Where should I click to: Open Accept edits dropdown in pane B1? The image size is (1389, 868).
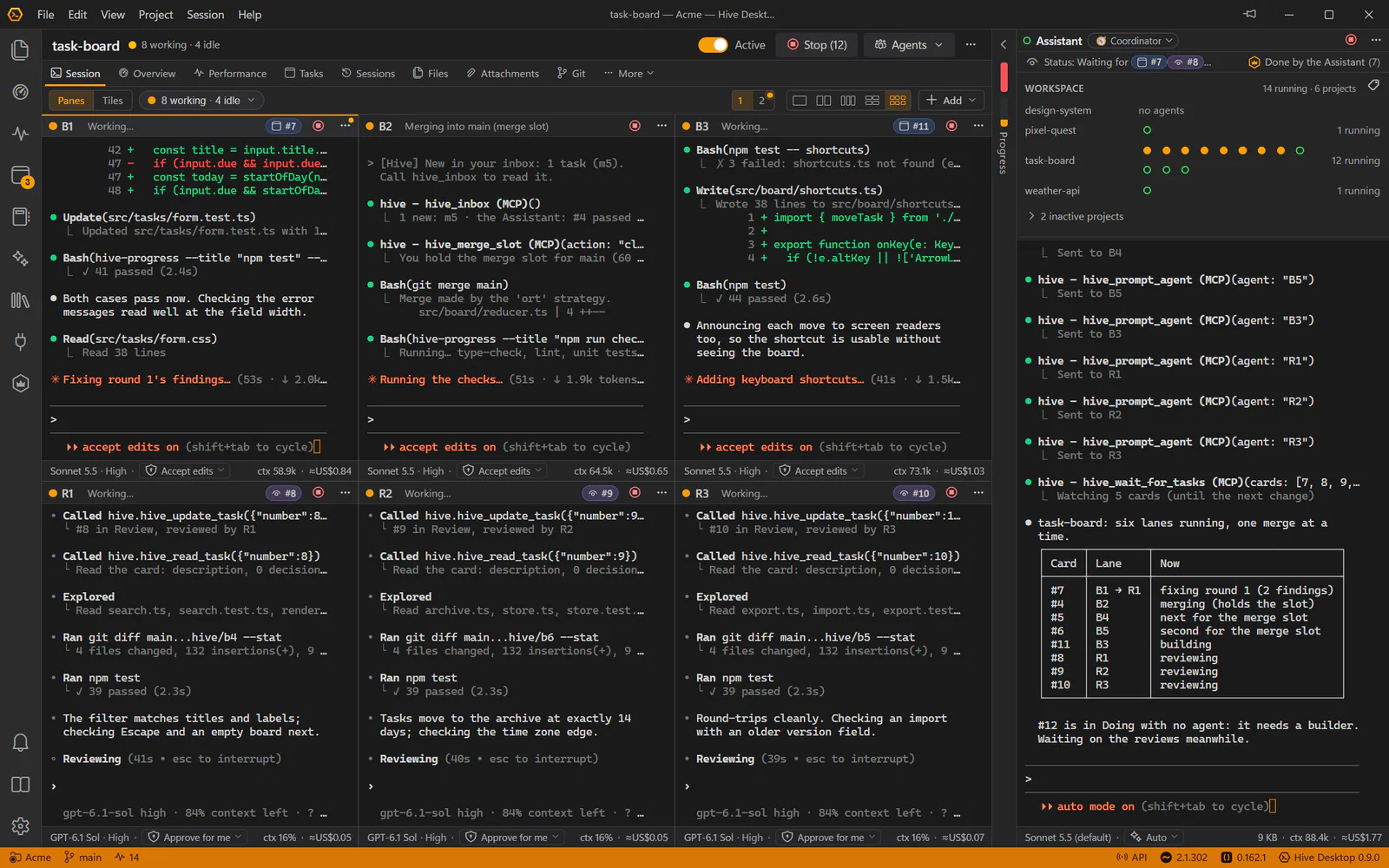point(186,470)
